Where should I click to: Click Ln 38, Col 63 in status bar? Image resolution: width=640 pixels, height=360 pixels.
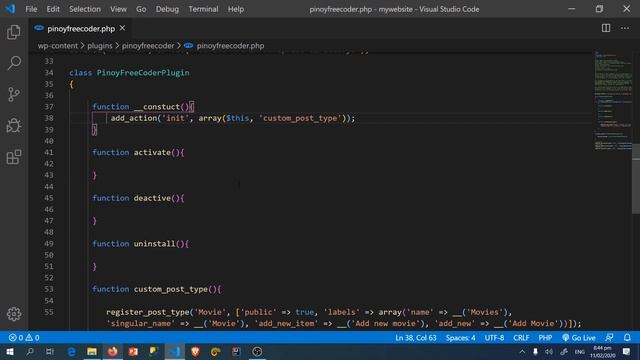click(416, 338)
